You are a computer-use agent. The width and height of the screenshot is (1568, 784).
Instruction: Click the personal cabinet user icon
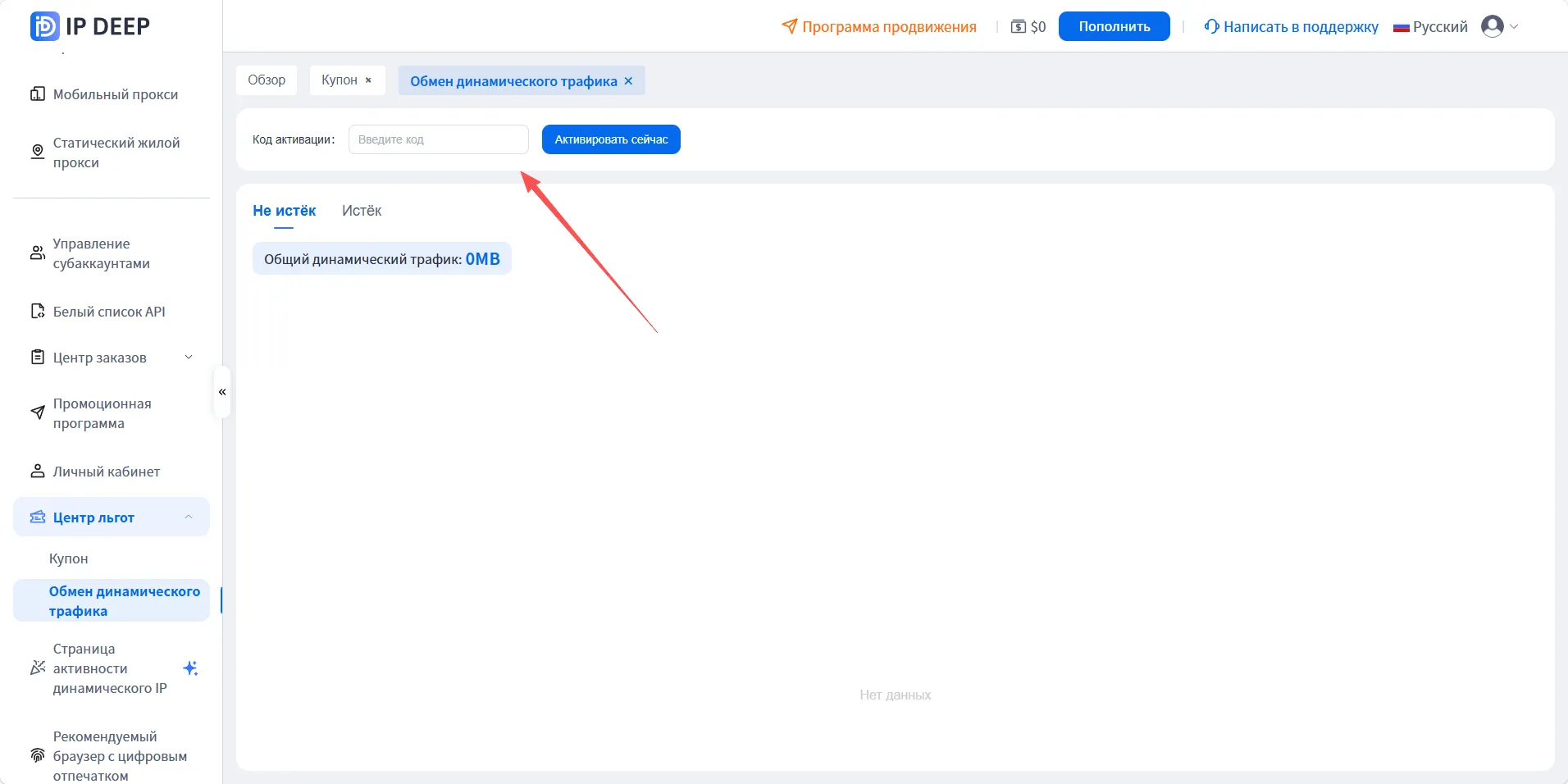pyautogui.click(x=38, y=471)
